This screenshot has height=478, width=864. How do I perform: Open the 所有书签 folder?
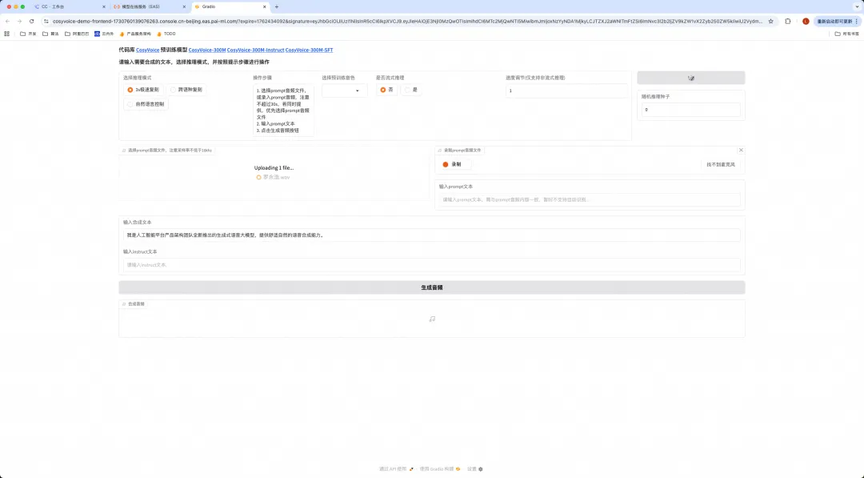coord(847,34)
